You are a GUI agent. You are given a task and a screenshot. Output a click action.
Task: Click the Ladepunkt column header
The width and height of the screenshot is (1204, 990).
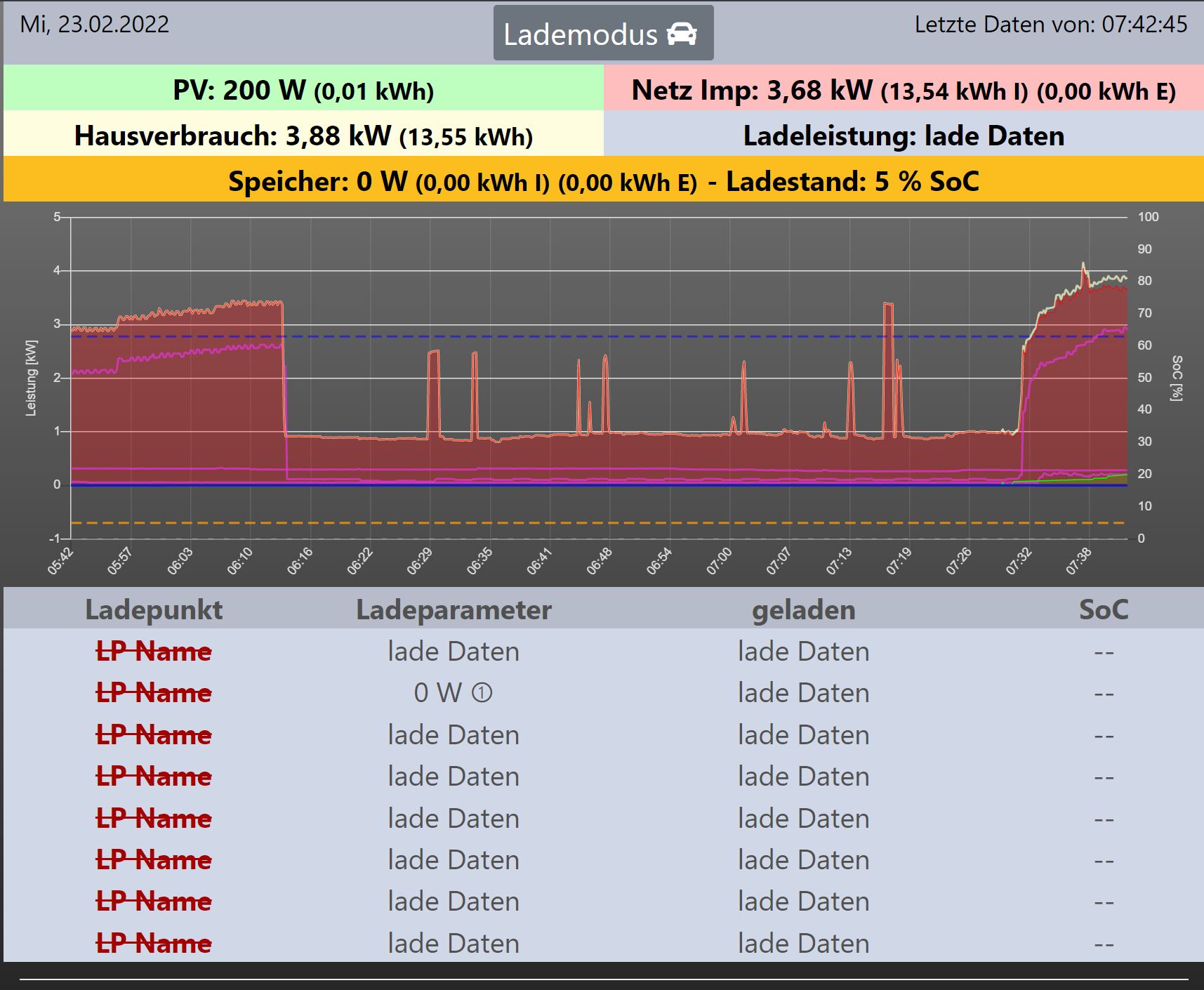154,609
